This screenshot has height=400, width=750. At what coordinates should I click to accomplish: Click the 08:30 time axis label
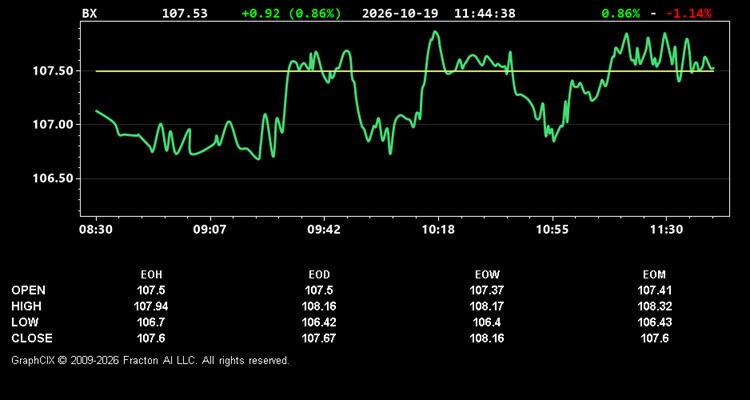click(x=96, y=230)
